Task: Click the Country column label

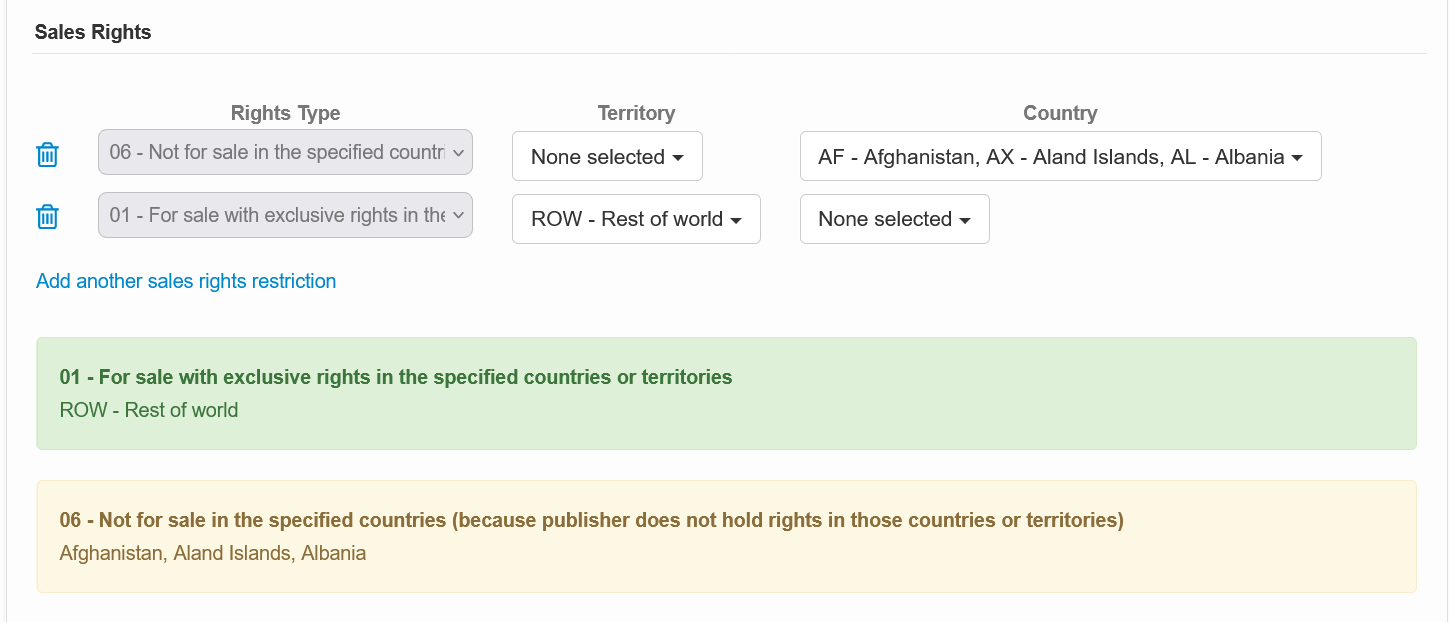Action: [1060, 113]
